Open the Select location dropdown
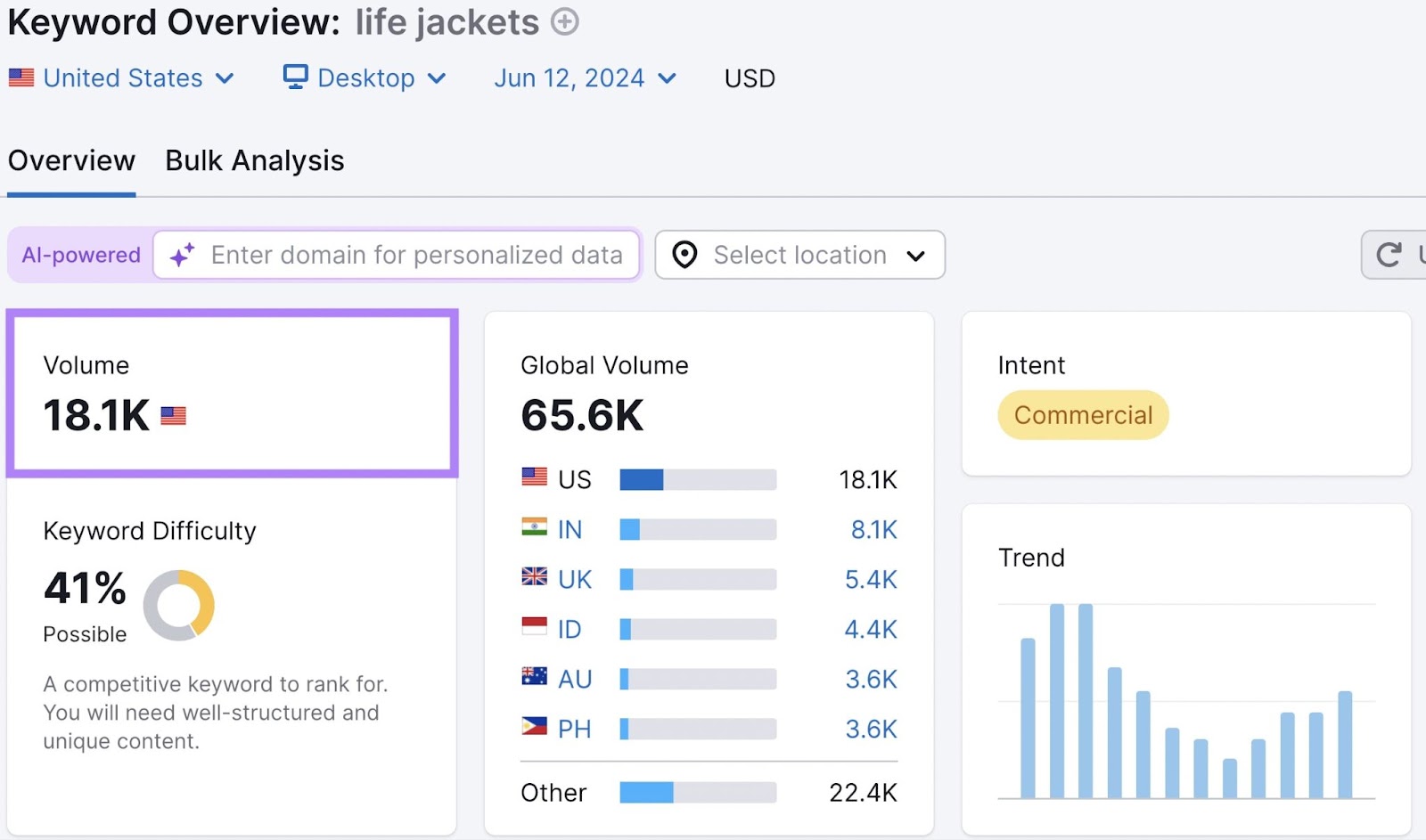1426x840 pixels. click(x=799, y=255)
